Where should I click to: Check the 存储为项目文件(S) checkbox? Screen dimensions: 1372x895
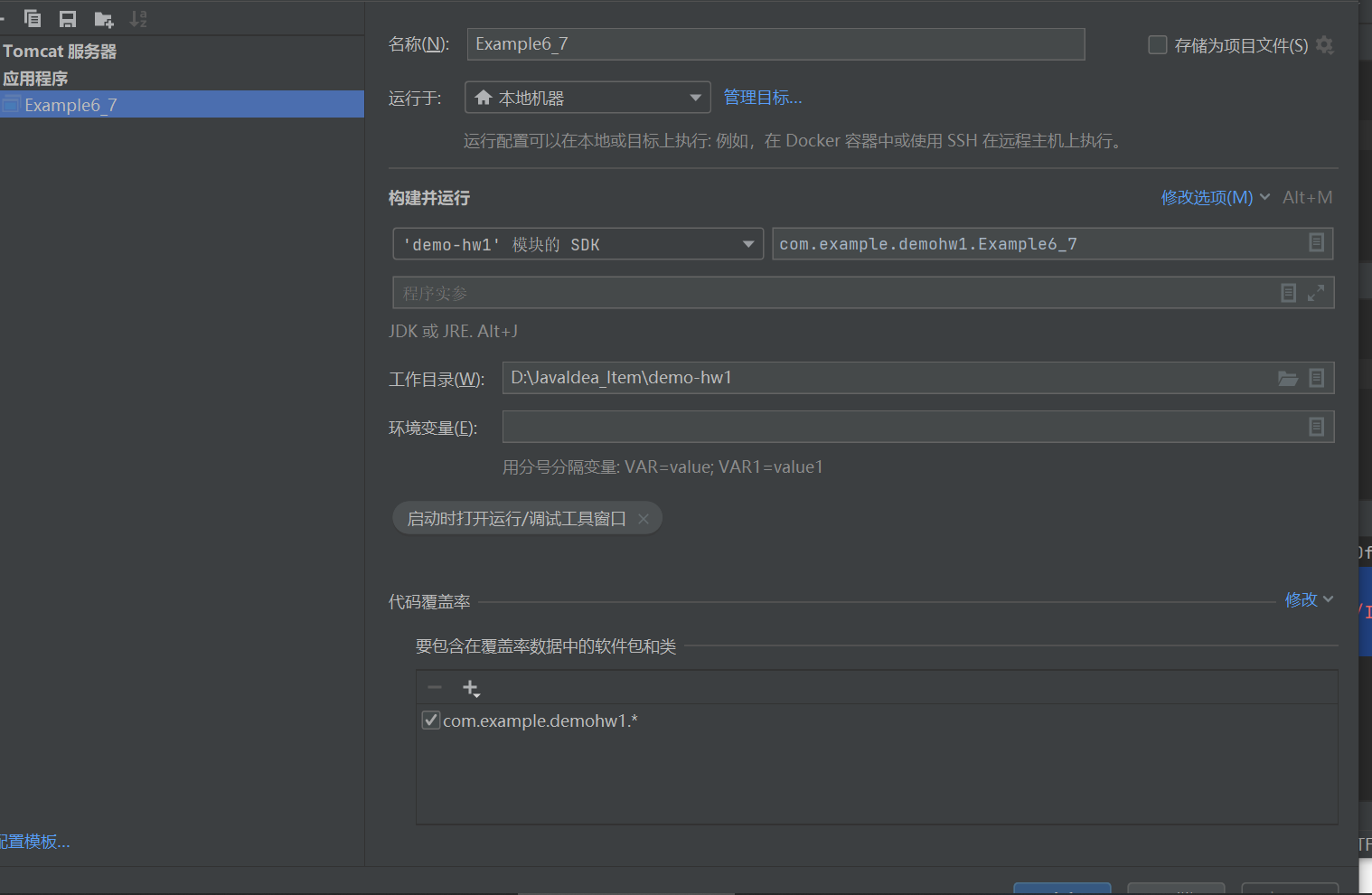pyautogui.click(x=1158, y=44)
